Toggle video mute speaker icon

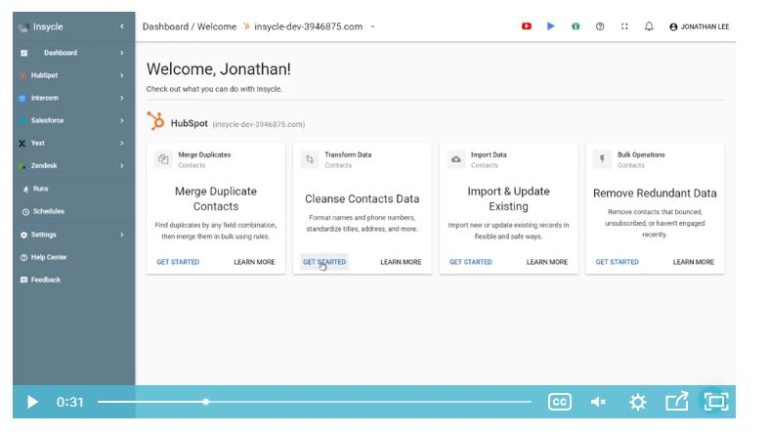pyautogui.click(x=598, y=402)
